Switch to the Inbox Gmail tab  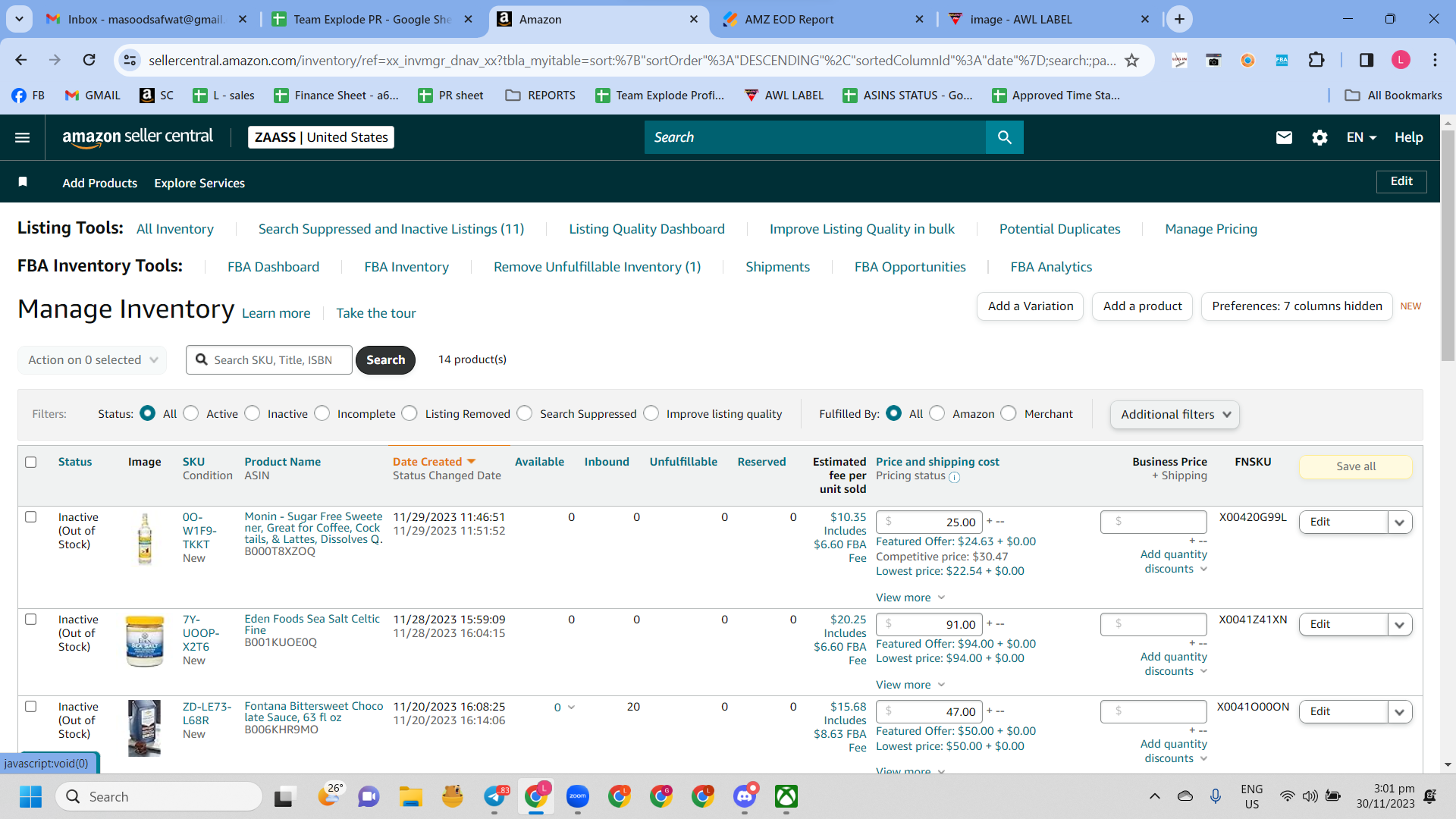tap(146, 19)
